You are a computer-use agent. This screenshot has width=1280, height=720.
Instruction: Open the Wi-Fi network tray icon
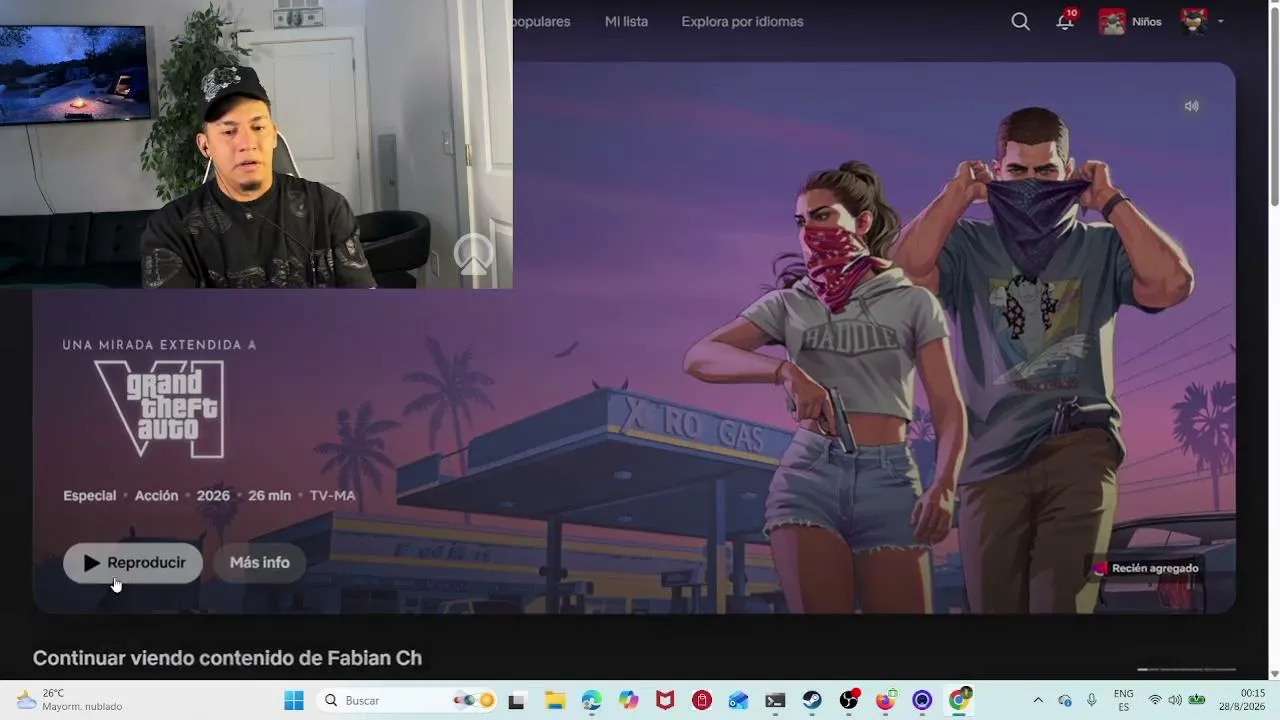point(1155,701)
